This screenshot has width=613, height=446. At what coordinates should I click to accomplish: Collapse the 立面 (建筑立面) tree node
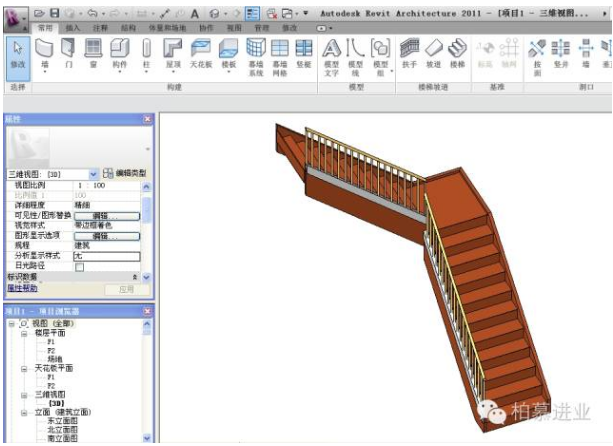[24, 413]
